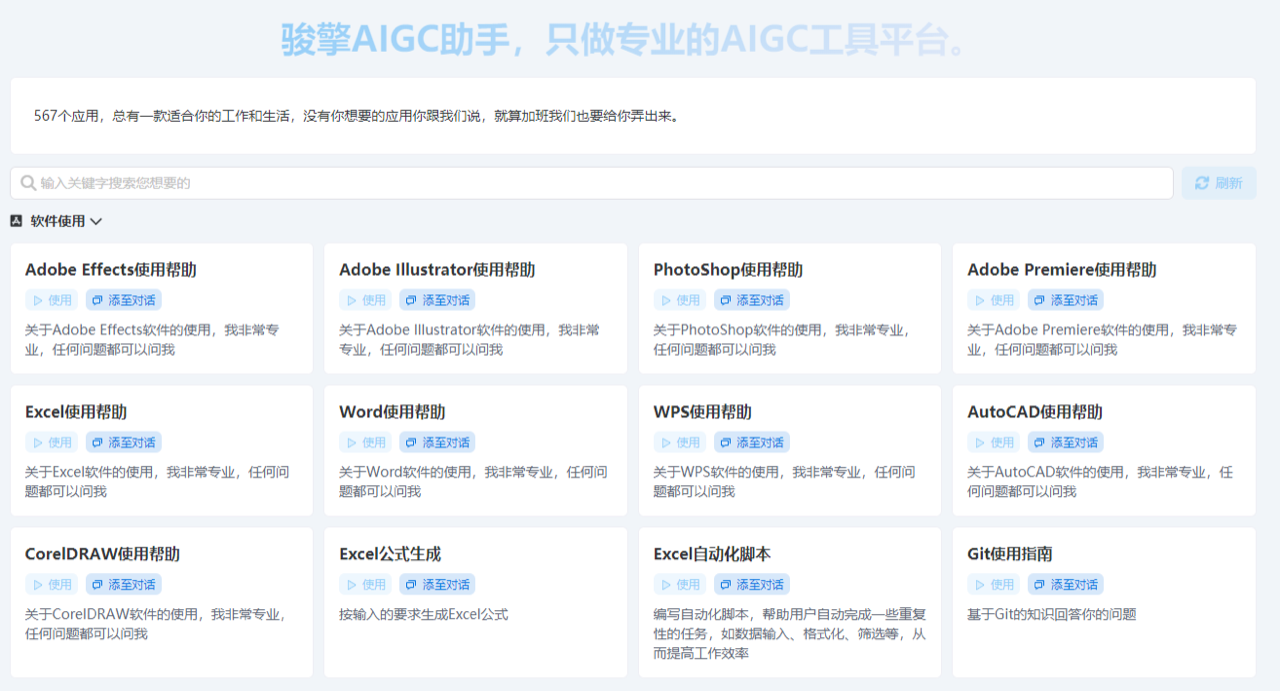
Task: Add CorelDRAW使用帮助 to conversation
Action: pyautogui.click(x=123, y=584)
